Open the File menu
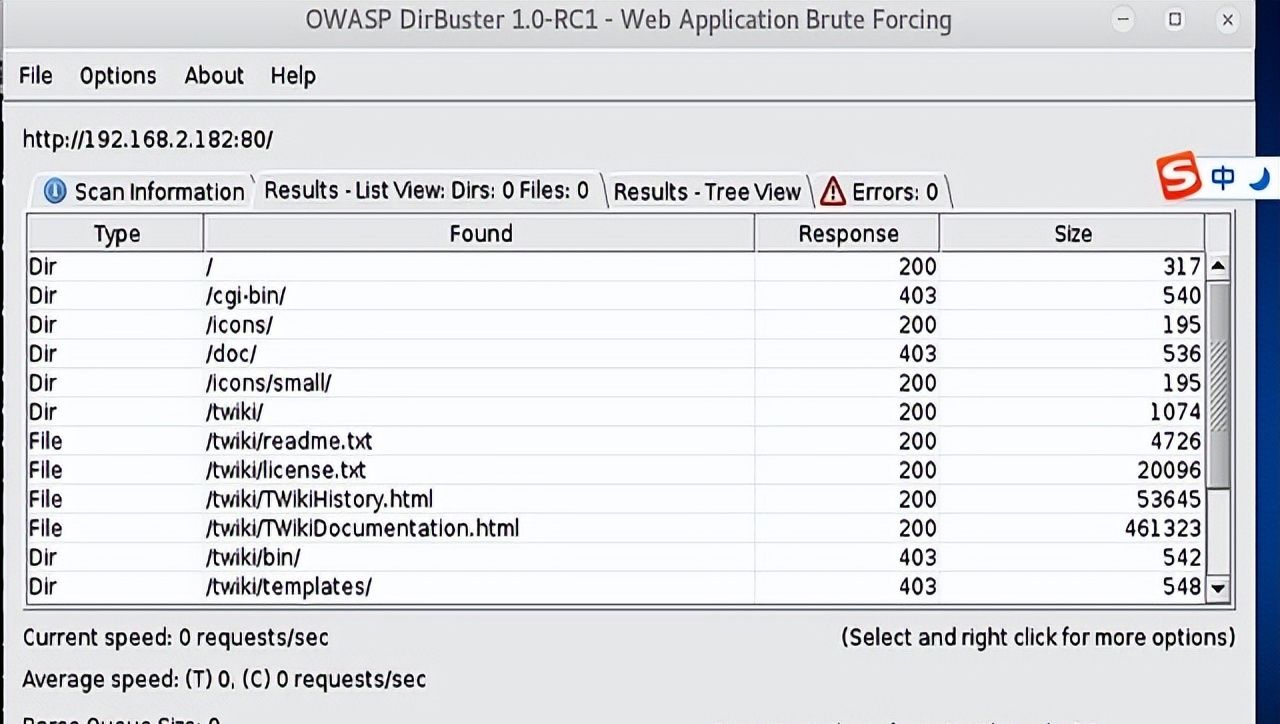 36,76
